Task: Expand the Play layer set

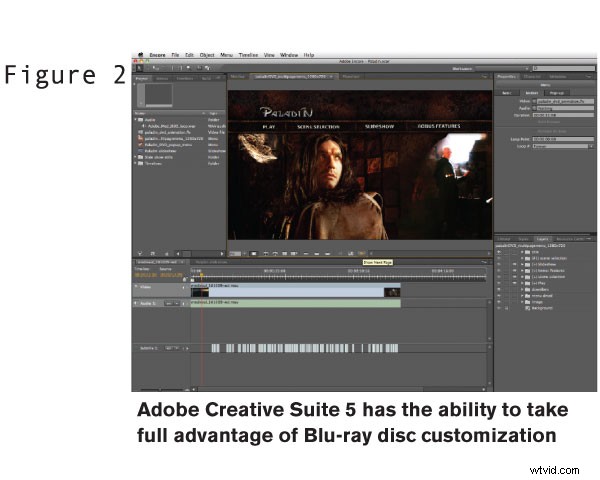Action: [x=522, y=283]
